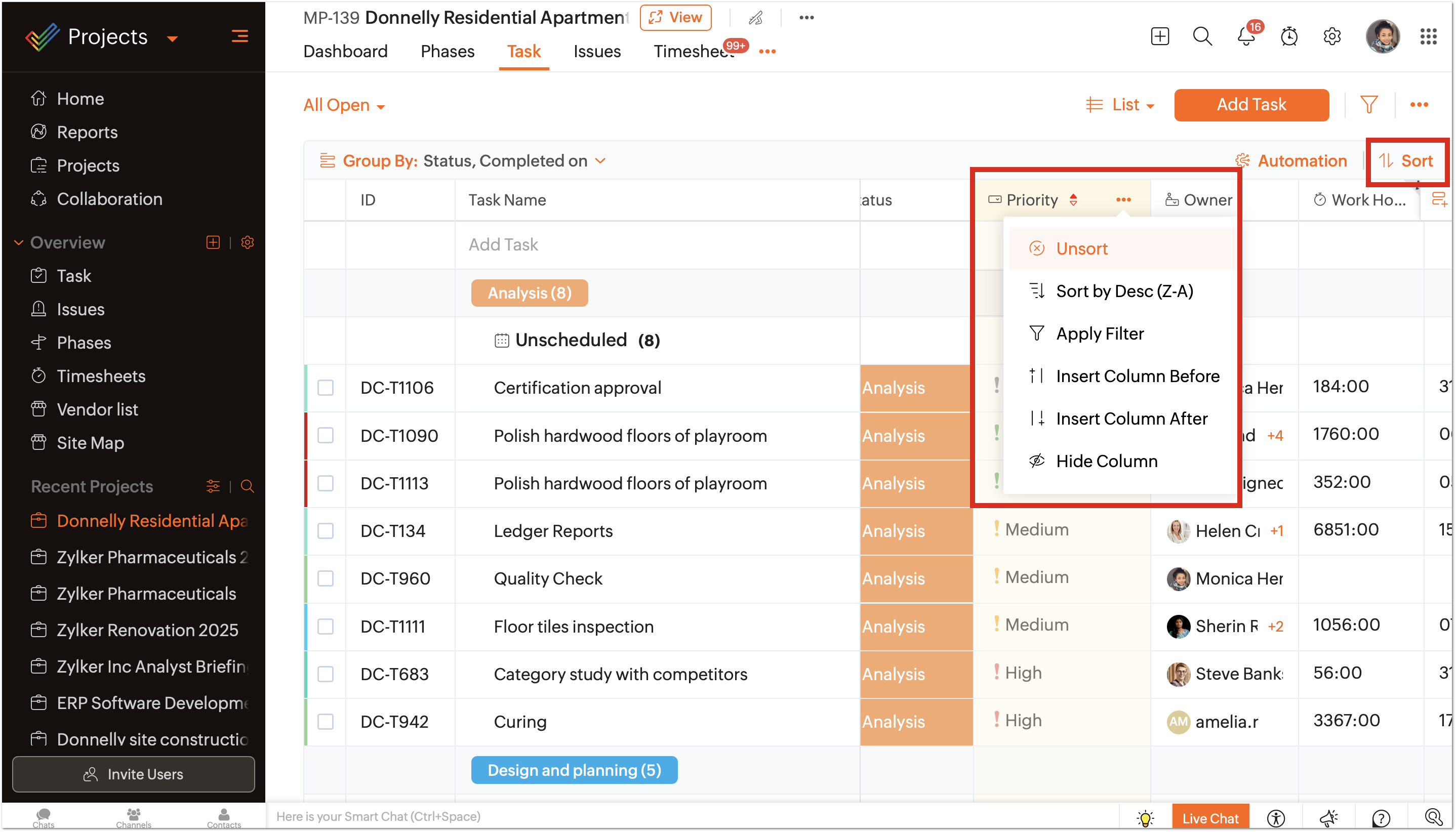Check the box for task DC-T1106
Image resolution: width=1456 pixels, height=832 pixels.
click(325, 388)
